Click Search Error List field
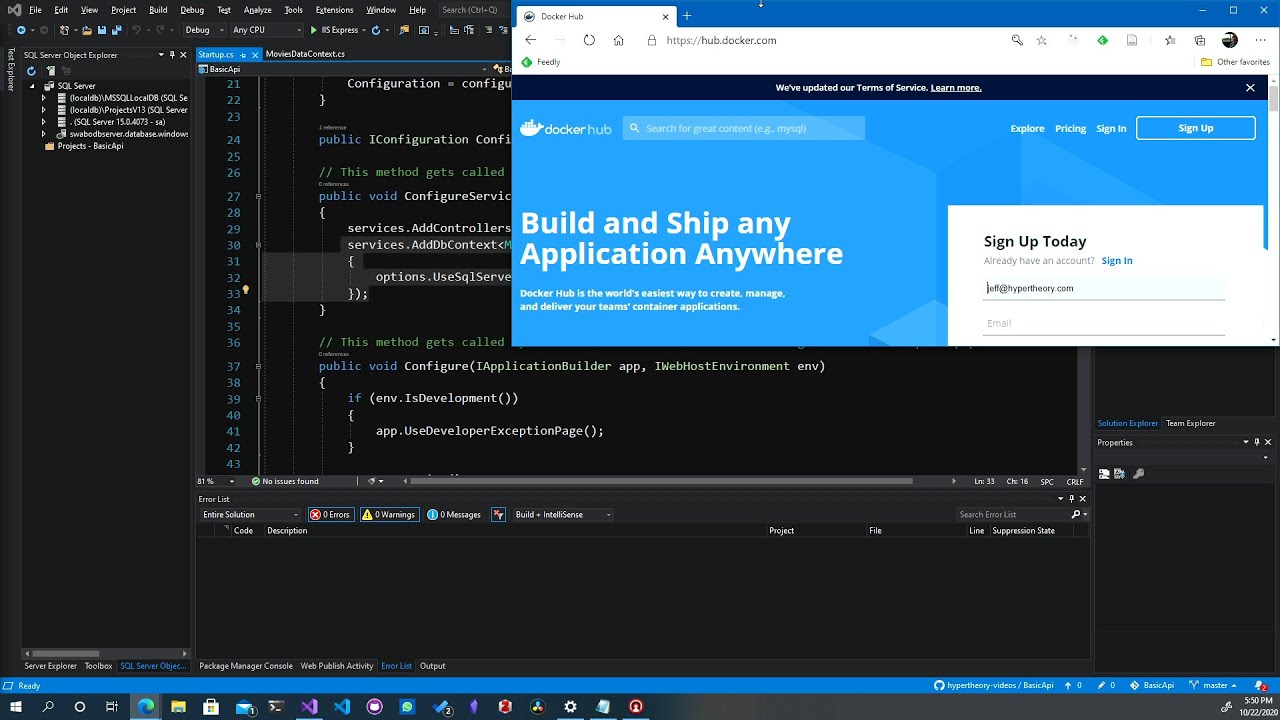This screenshot has width=1280, height=720. click(1013, 515)
